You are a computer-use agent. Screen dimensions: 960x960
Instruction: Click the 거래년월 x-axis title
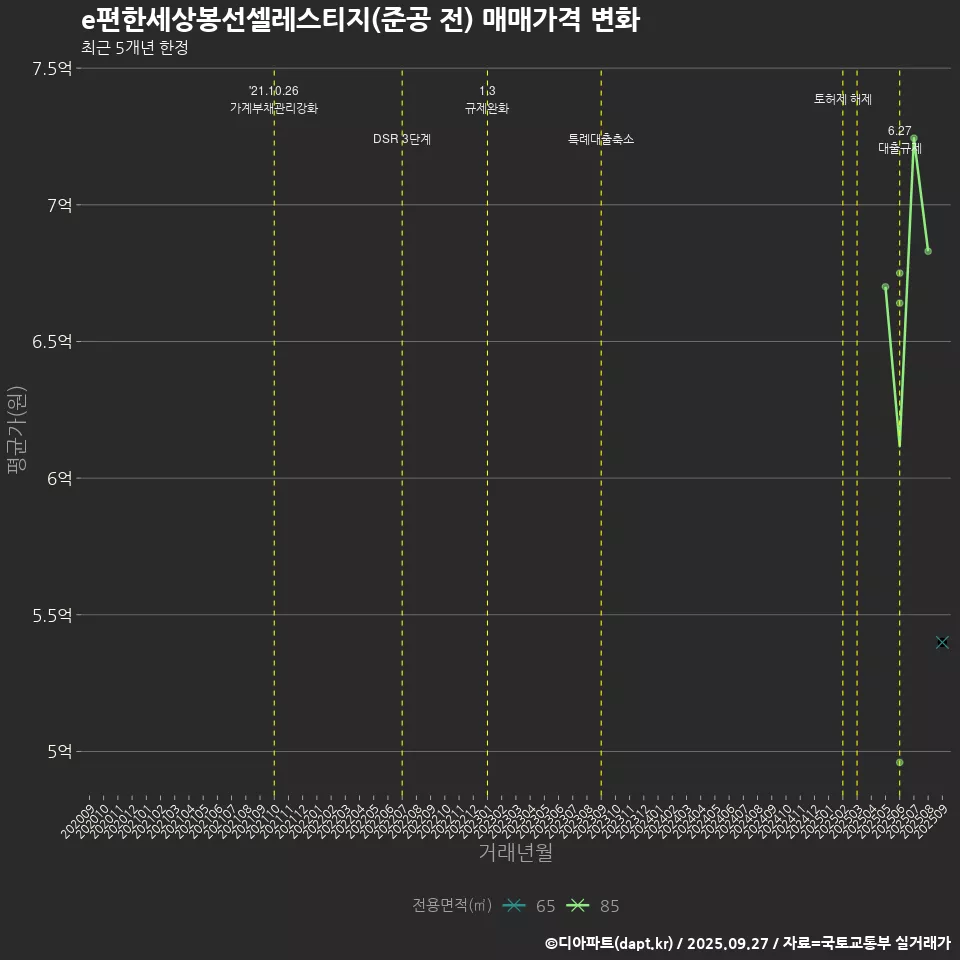pos(515,853)
